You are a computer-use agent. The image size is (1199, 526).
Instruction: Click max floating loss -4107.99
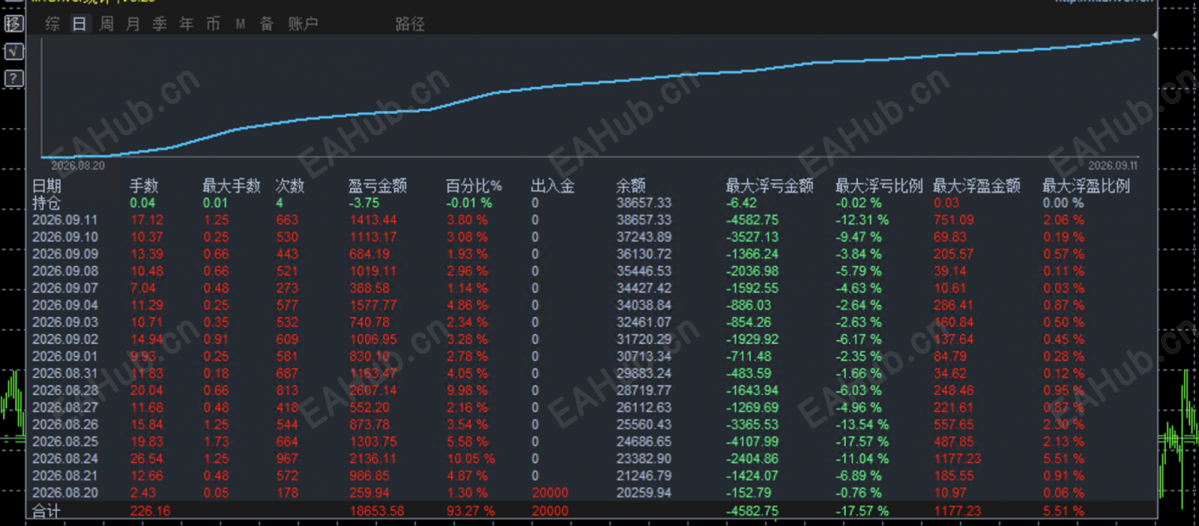pyautogui.click(x=752, y=440)
